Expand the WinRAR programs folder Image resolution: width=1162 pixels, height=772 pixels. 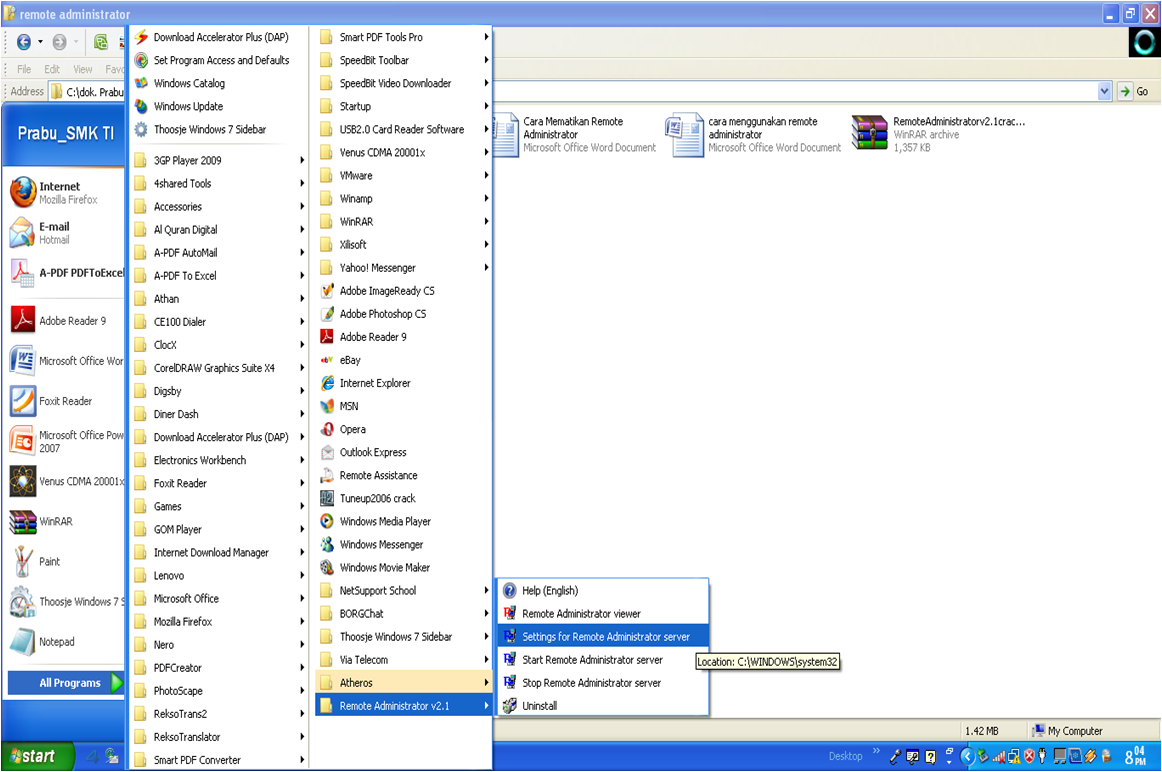404,222
